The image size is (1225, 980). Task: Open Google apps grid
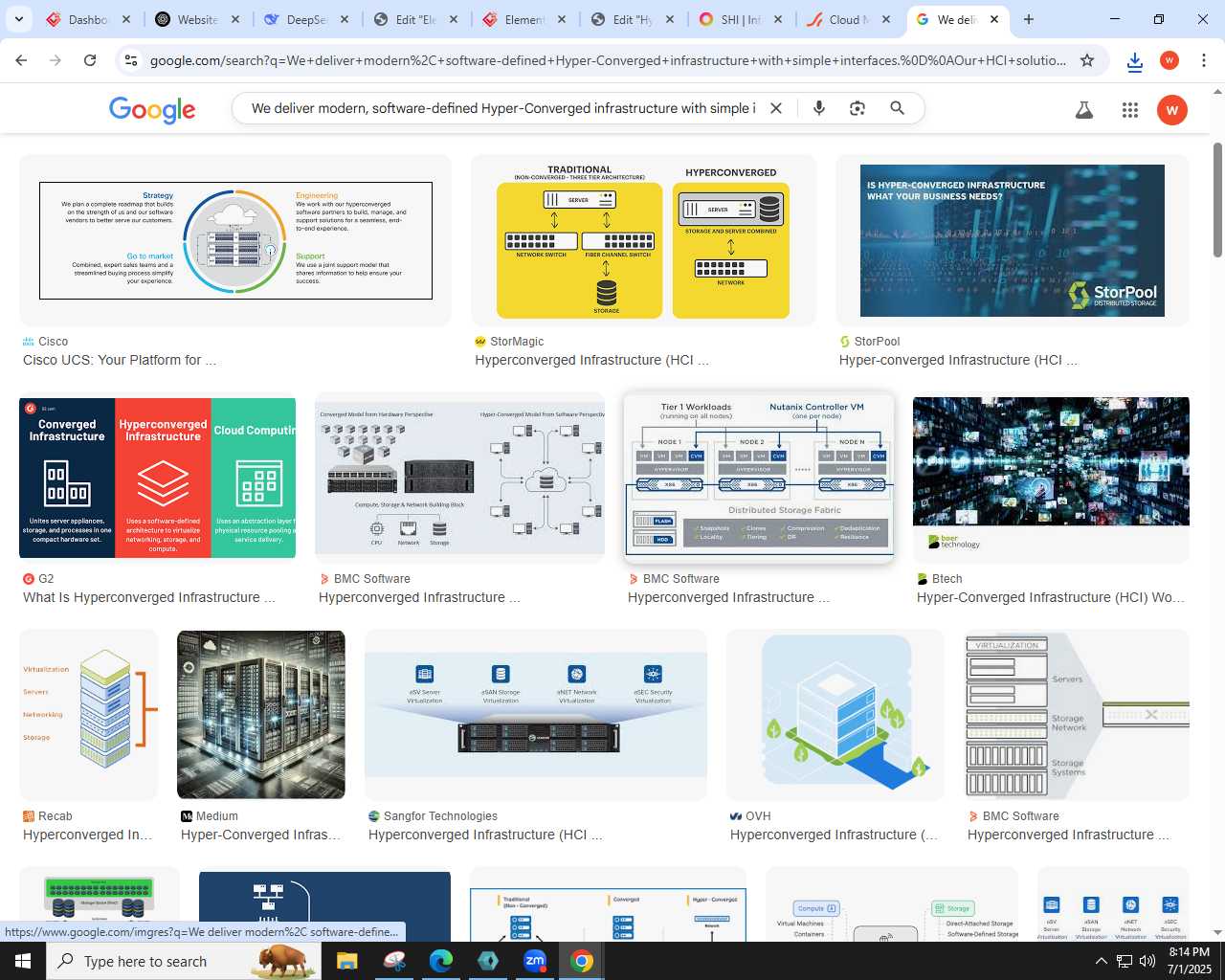click(1130, 110)
